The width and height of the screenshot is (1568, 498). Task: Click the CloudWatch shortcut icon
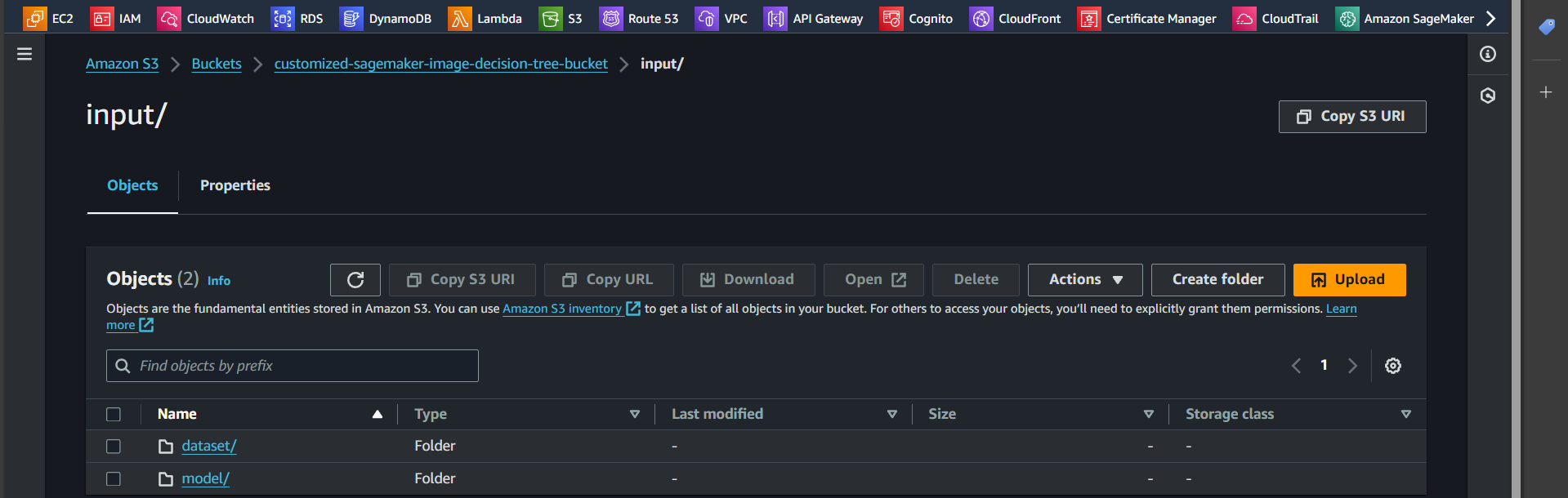(x=169, y=18)
